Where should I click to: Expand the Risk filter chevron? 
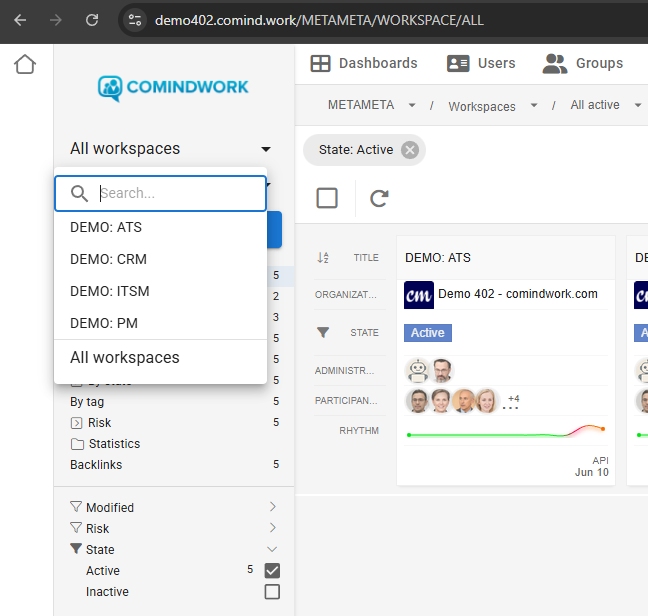pos(272,528)
